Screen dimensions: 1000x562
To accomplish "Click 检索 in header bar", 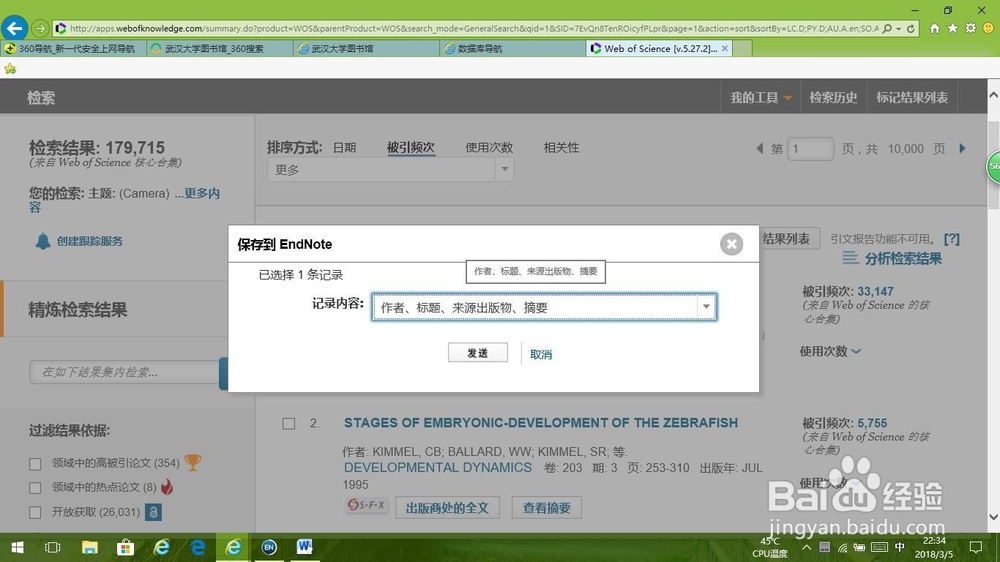I will 41,98.
